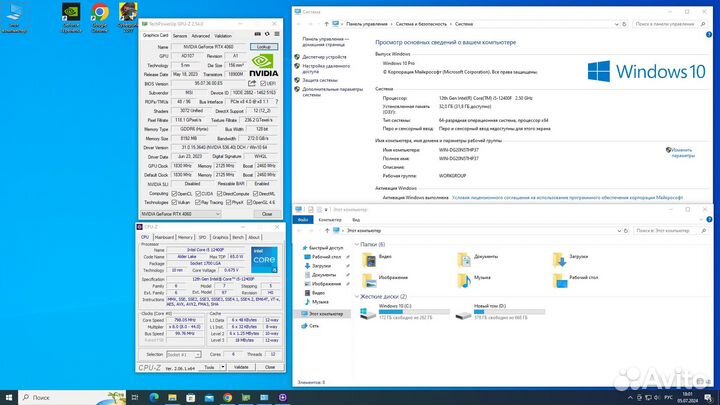Image resolution: width=720 pixels, height=405 pixels.
Task: Click the Explorer search field Этот компьютер
Action: 670,231
